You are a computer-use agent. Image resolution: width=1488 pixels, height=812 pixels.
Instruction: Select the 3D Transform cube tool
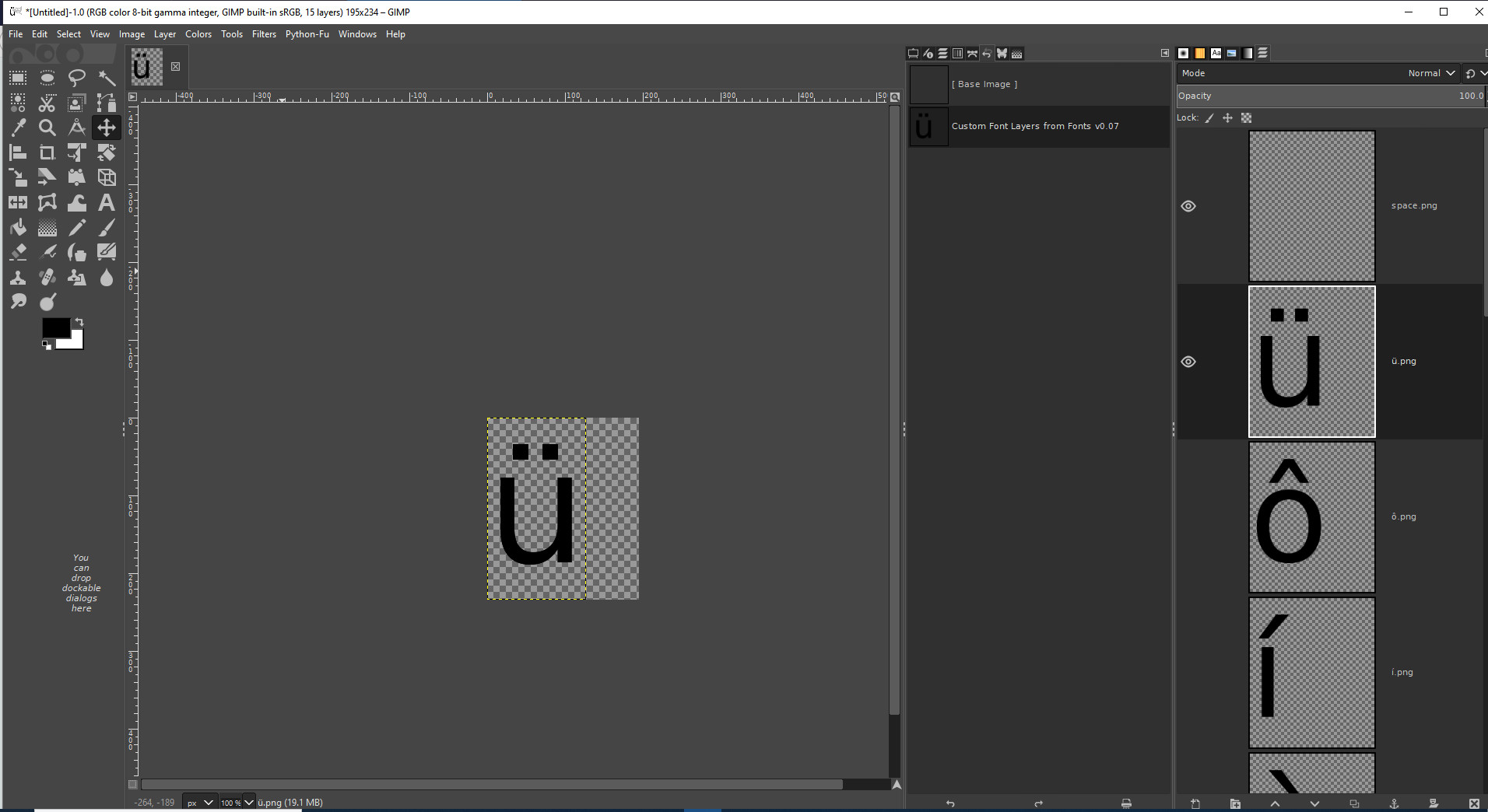107,177
